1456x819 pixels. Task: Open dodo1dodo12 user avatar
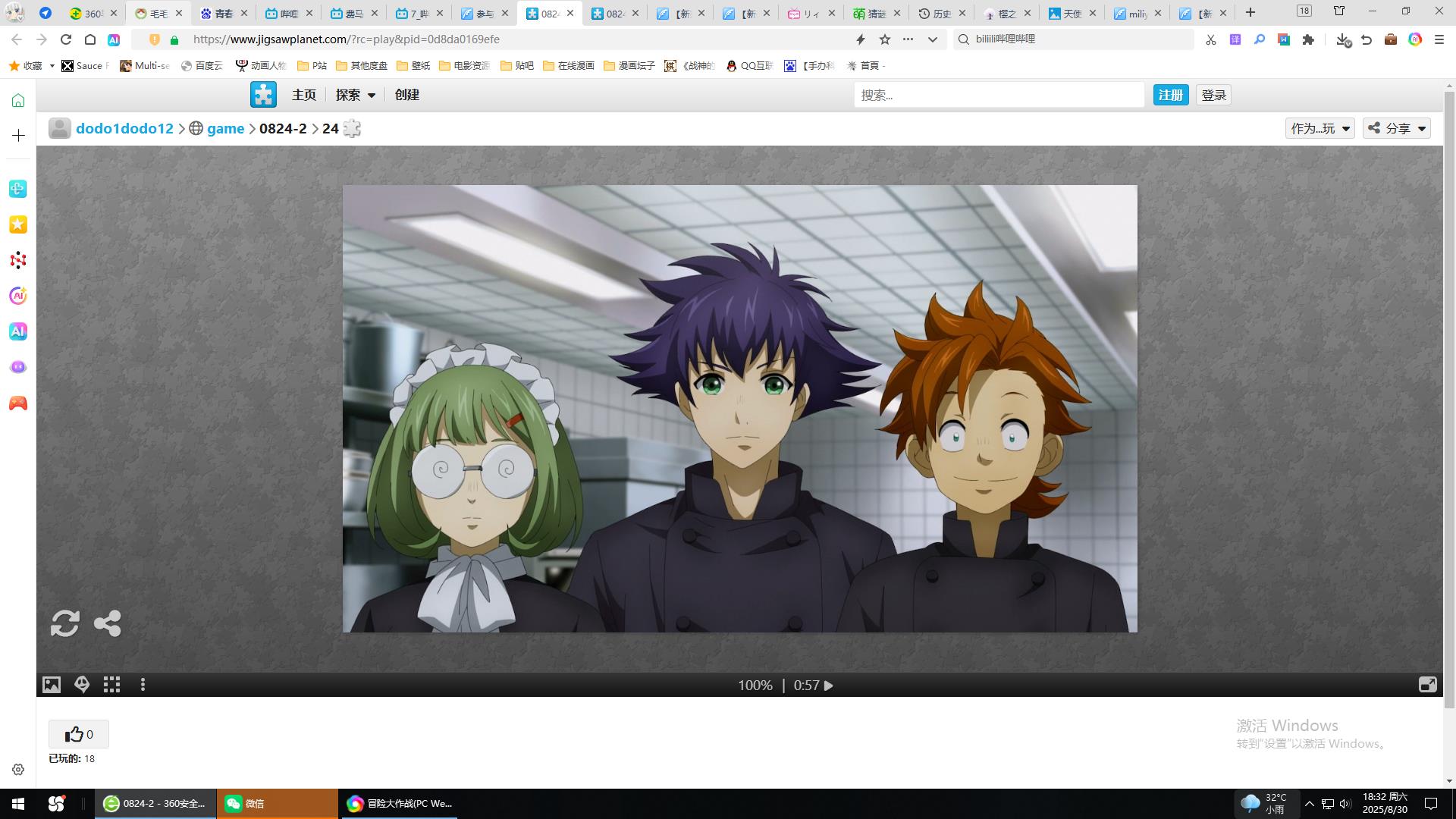[x=60, y=128]
